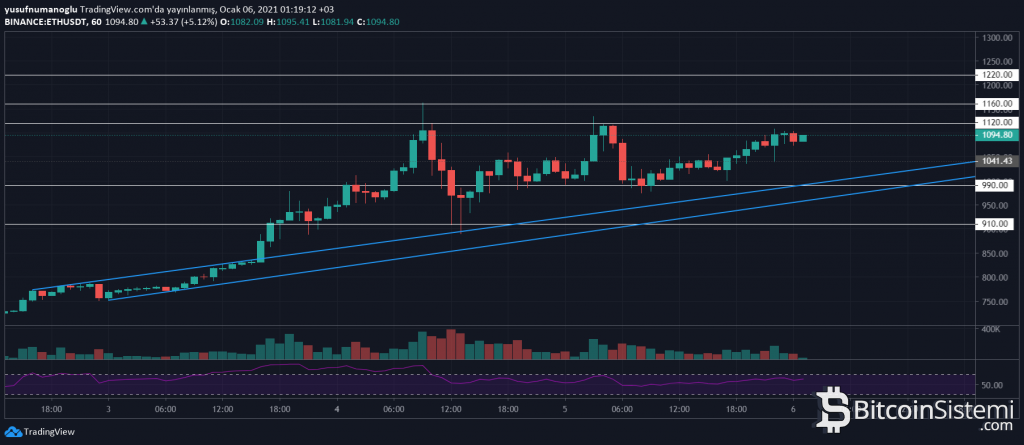This screenshot has height=445, width=1024.
Task: Open the yusufnumanoglu author name
Action: (x=40, y=6)
